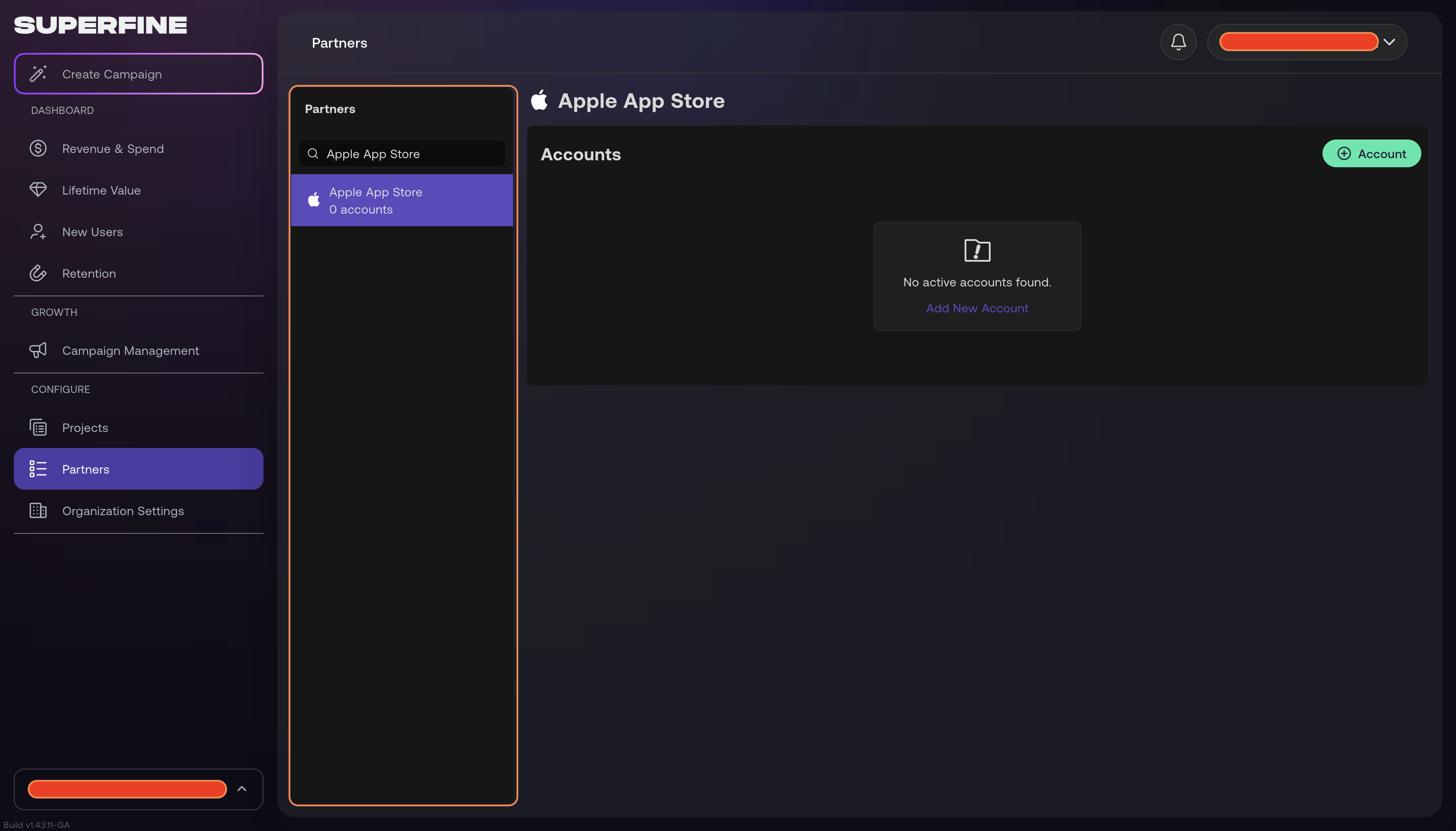The height and width of the screenshot is (831, 1456).
Task: Click the Partners title in top bar
Action: [339, 43]
